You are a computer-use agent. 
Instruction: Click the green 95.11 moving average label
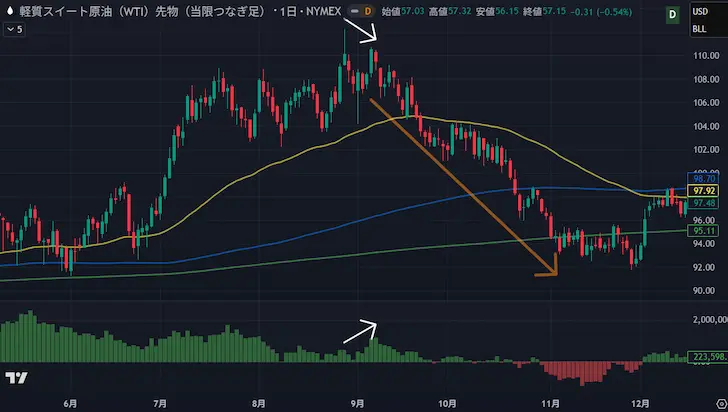[x=704, y=232]
